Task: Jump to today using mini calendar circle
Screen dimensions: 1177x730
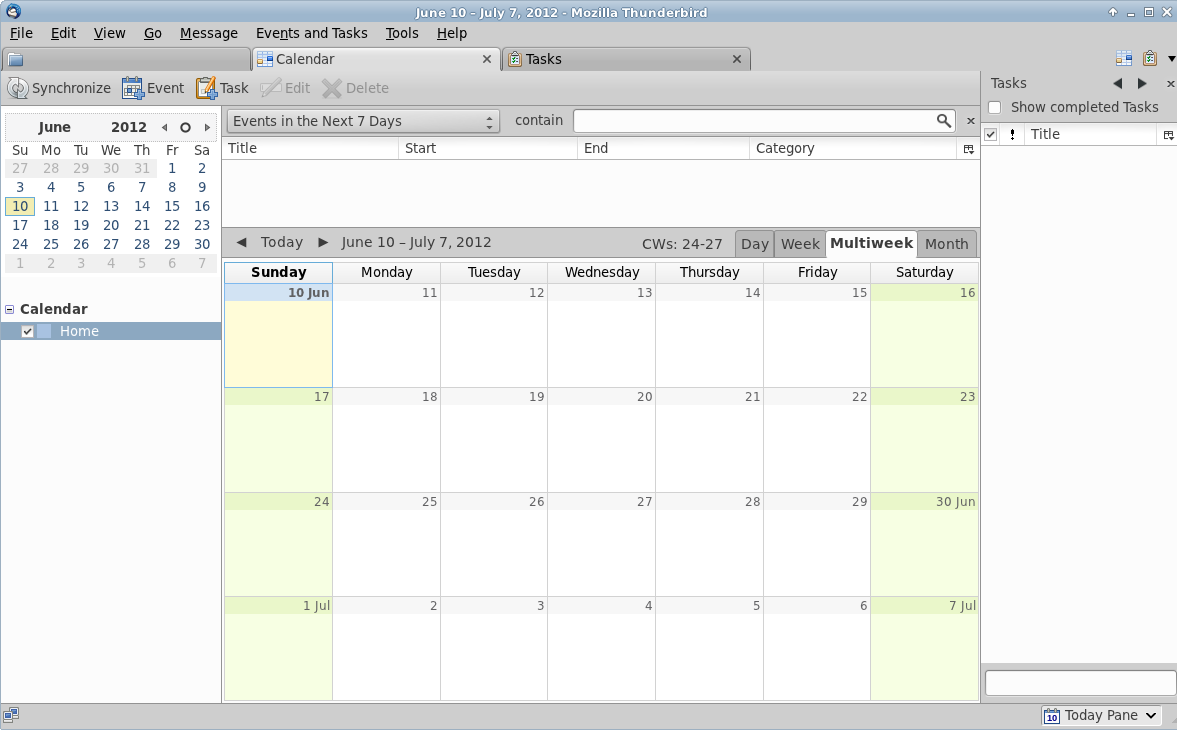Action: click(185, 128)
